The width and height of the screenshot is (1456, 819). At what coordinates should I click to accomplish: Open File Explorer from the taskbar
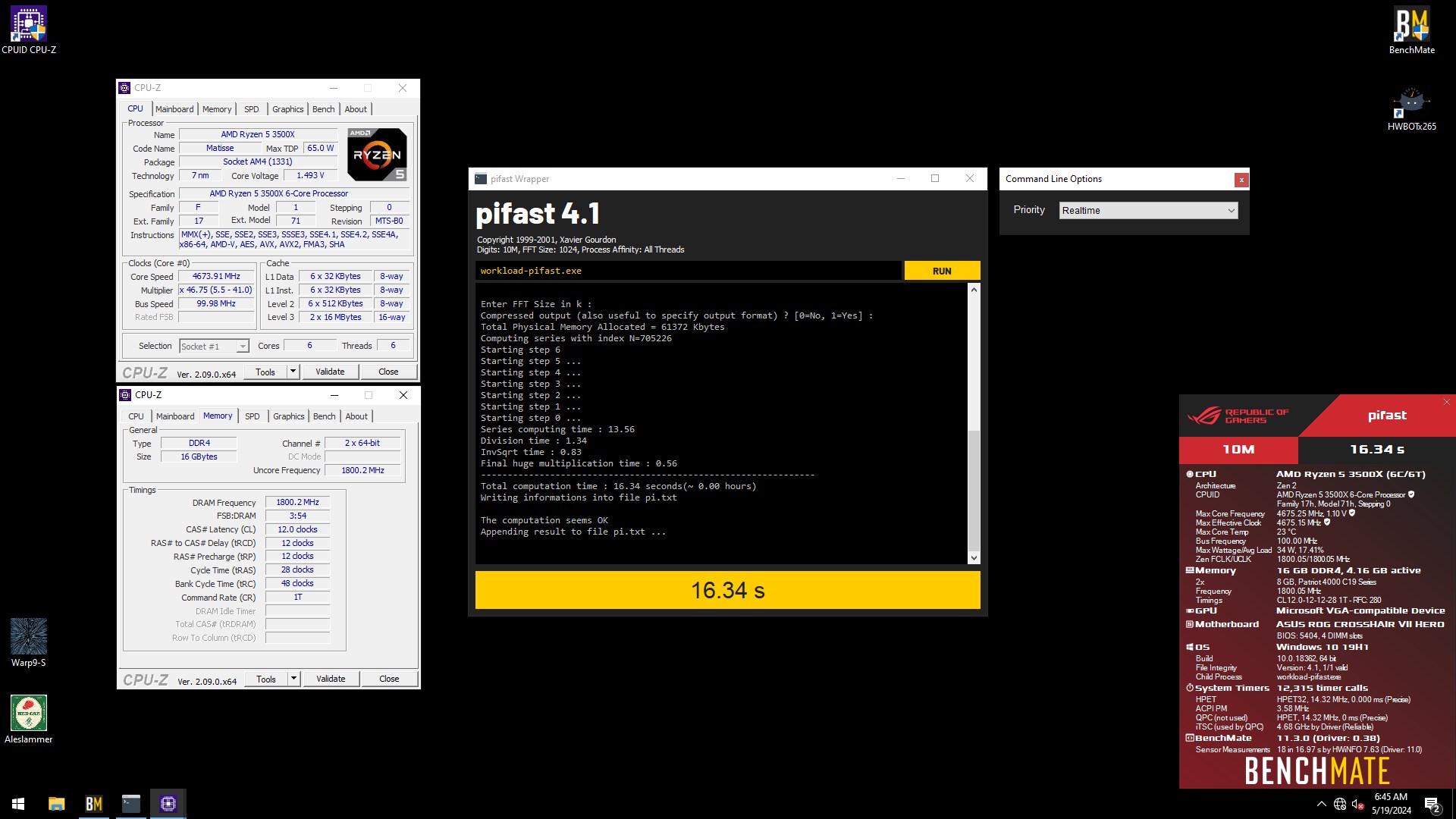[56, 804]
